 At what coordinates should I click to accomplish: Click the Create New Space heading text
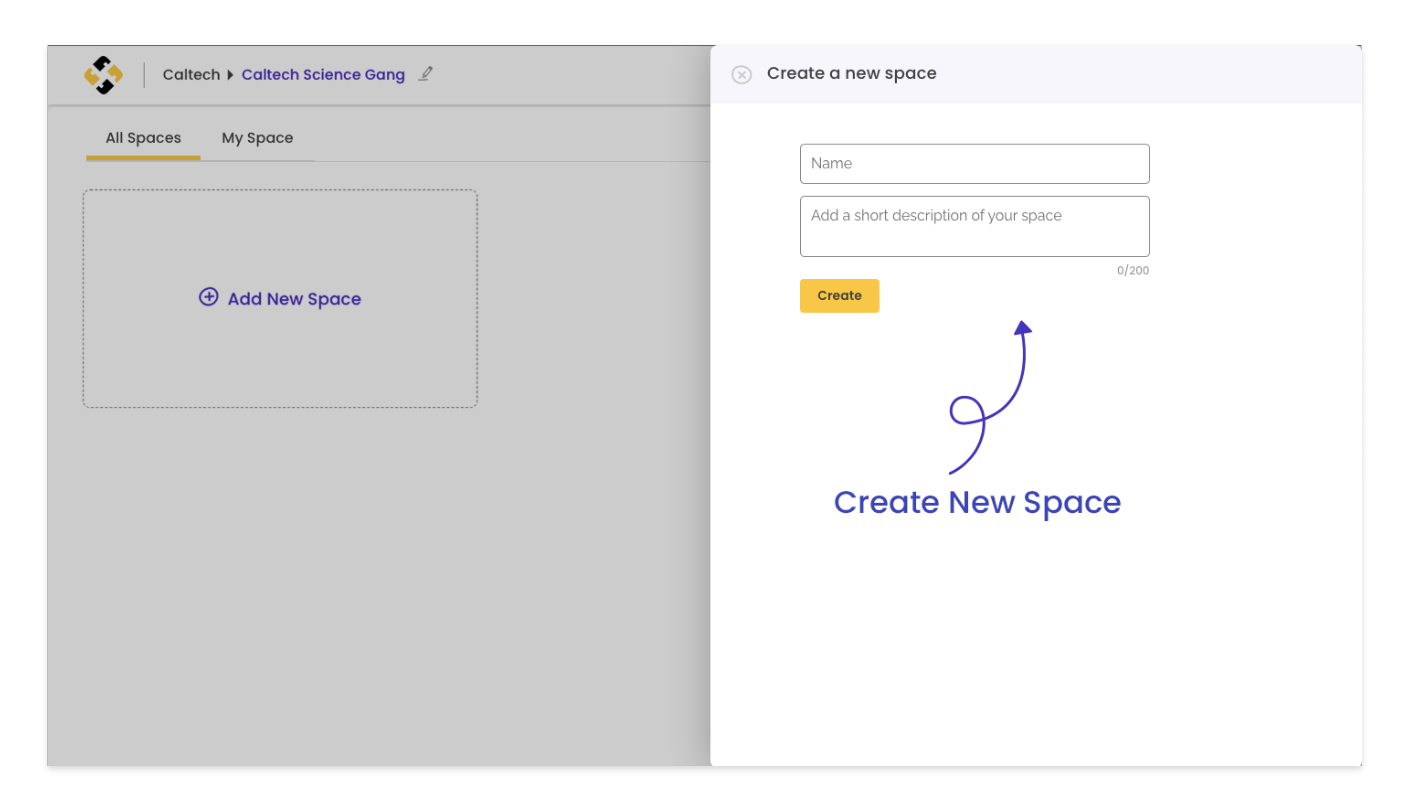click(x=977, y=502)
